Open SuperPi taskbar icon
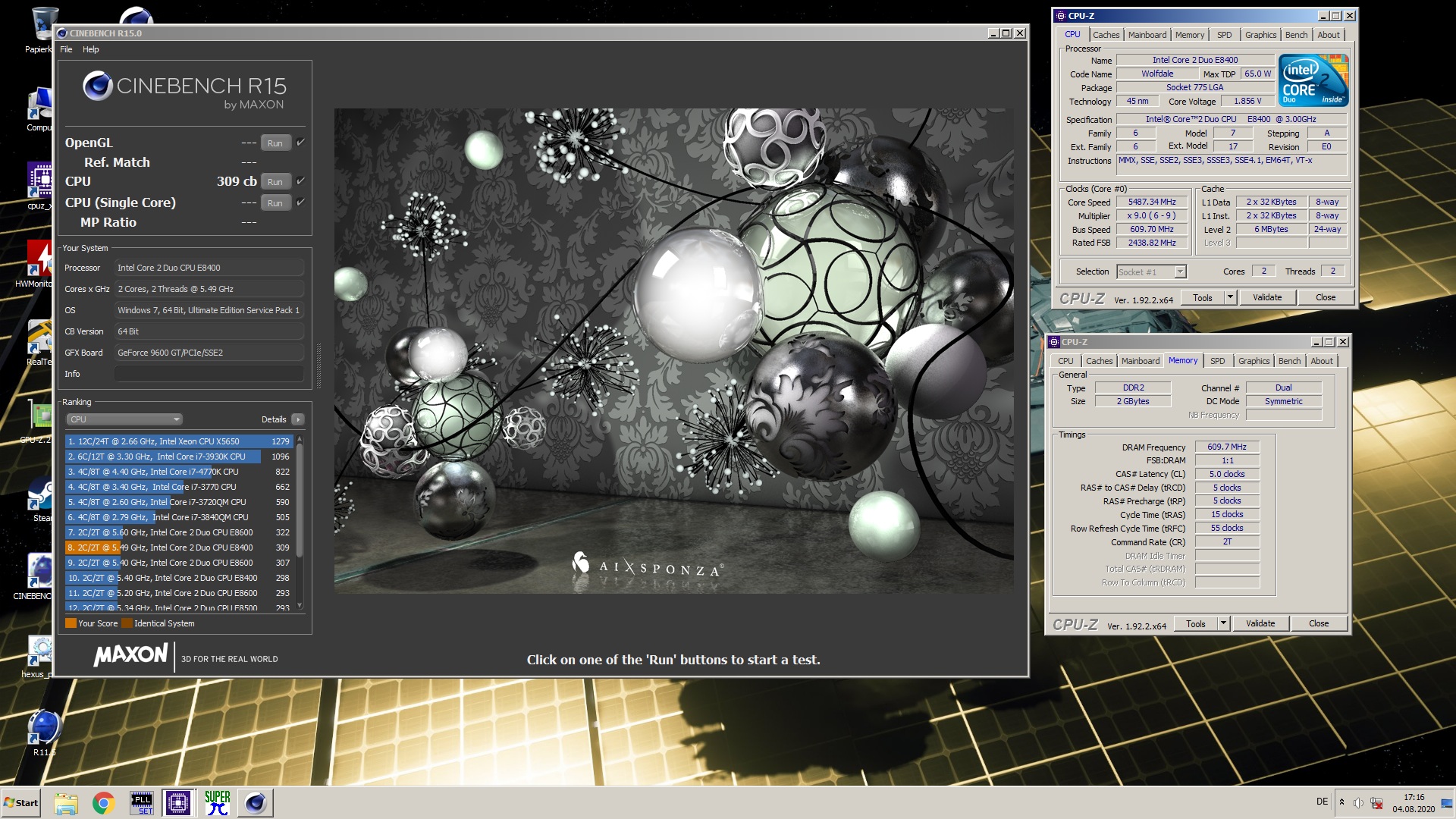The image size is (1456, 819). [218, 803]
